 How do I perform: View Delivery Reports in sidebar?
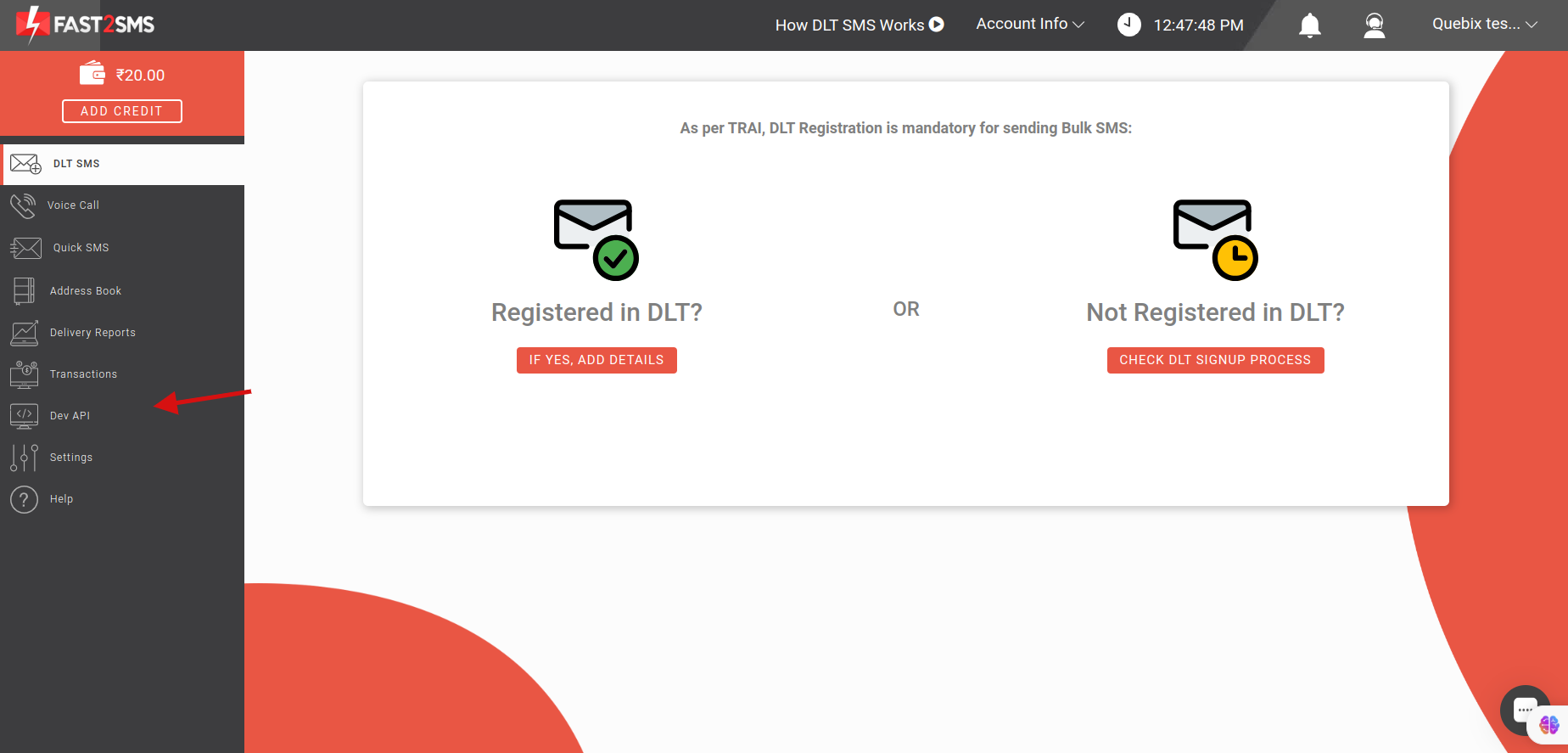(x=122, y=333)
